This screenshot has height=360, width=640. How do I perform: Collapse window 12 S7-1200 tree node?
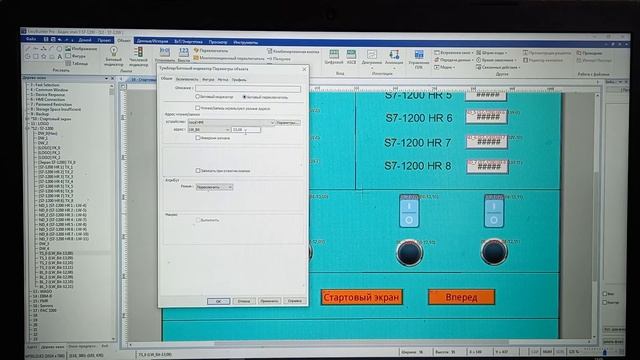point(28,128)
